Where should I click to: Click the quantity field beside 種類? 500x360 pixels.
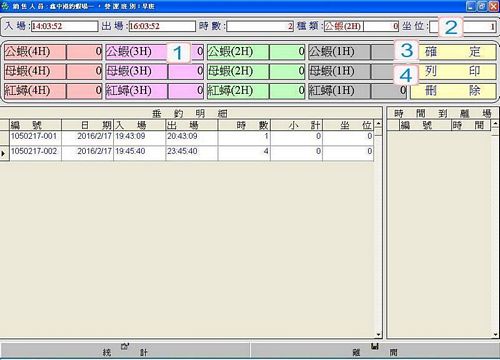381,26
